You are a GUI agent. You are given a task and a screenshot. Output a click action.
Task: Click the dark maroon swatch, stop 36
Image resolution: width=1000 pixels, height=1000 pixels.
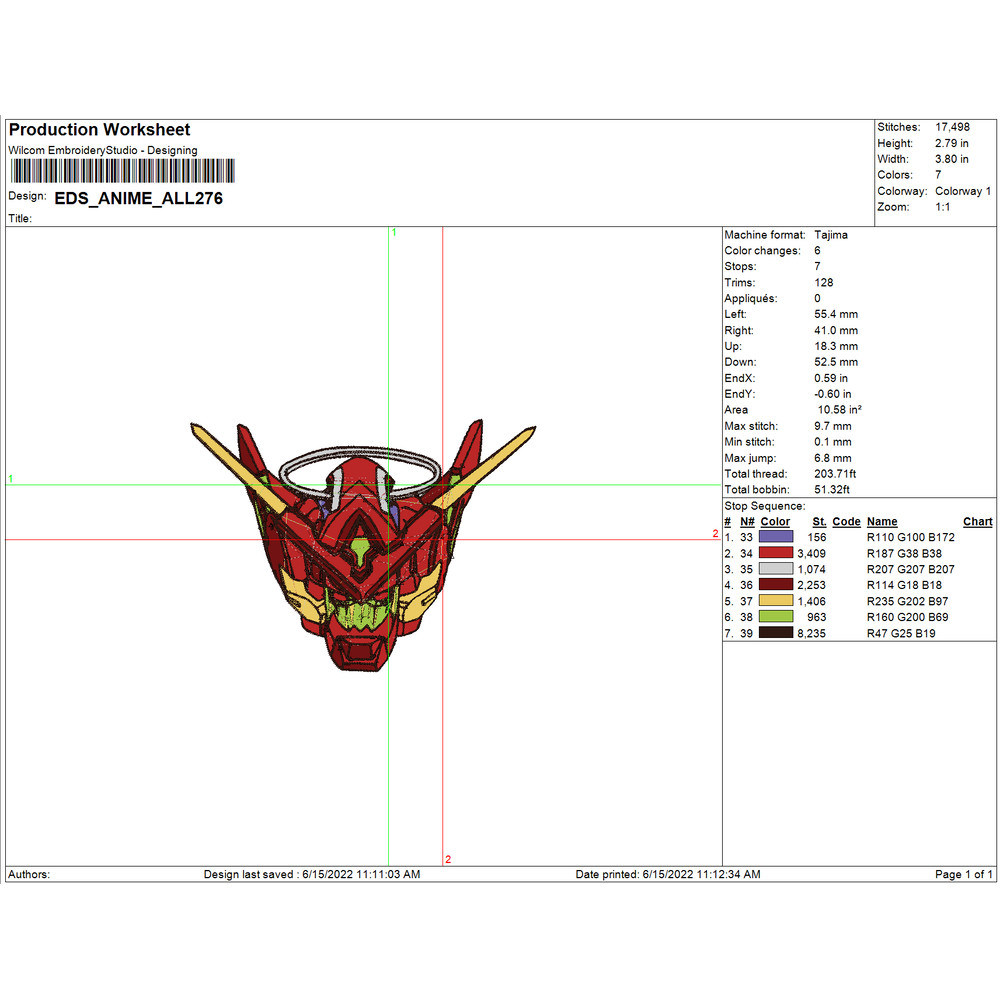click(776, 585)
